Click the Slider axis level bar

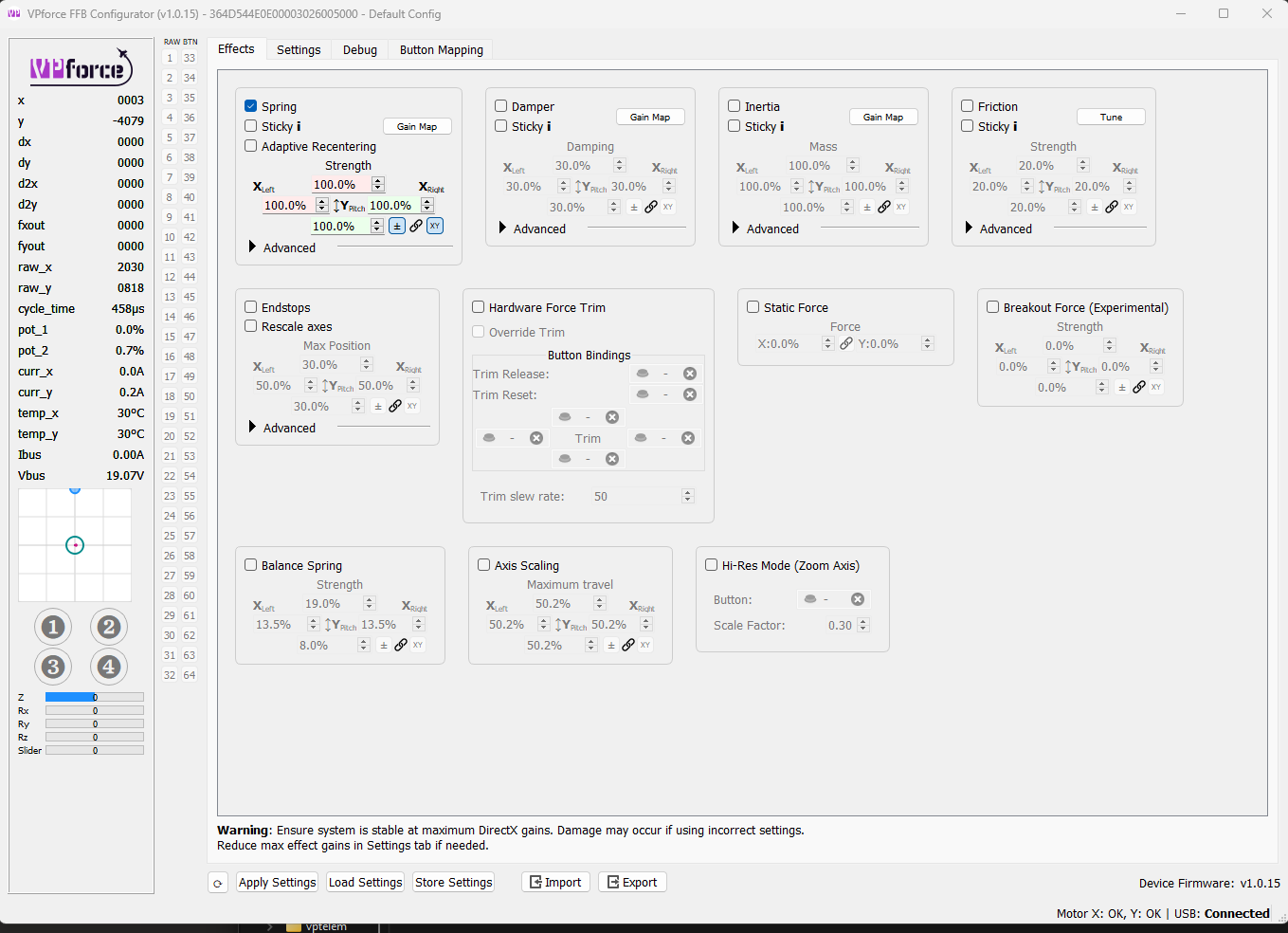click(95, 750)
